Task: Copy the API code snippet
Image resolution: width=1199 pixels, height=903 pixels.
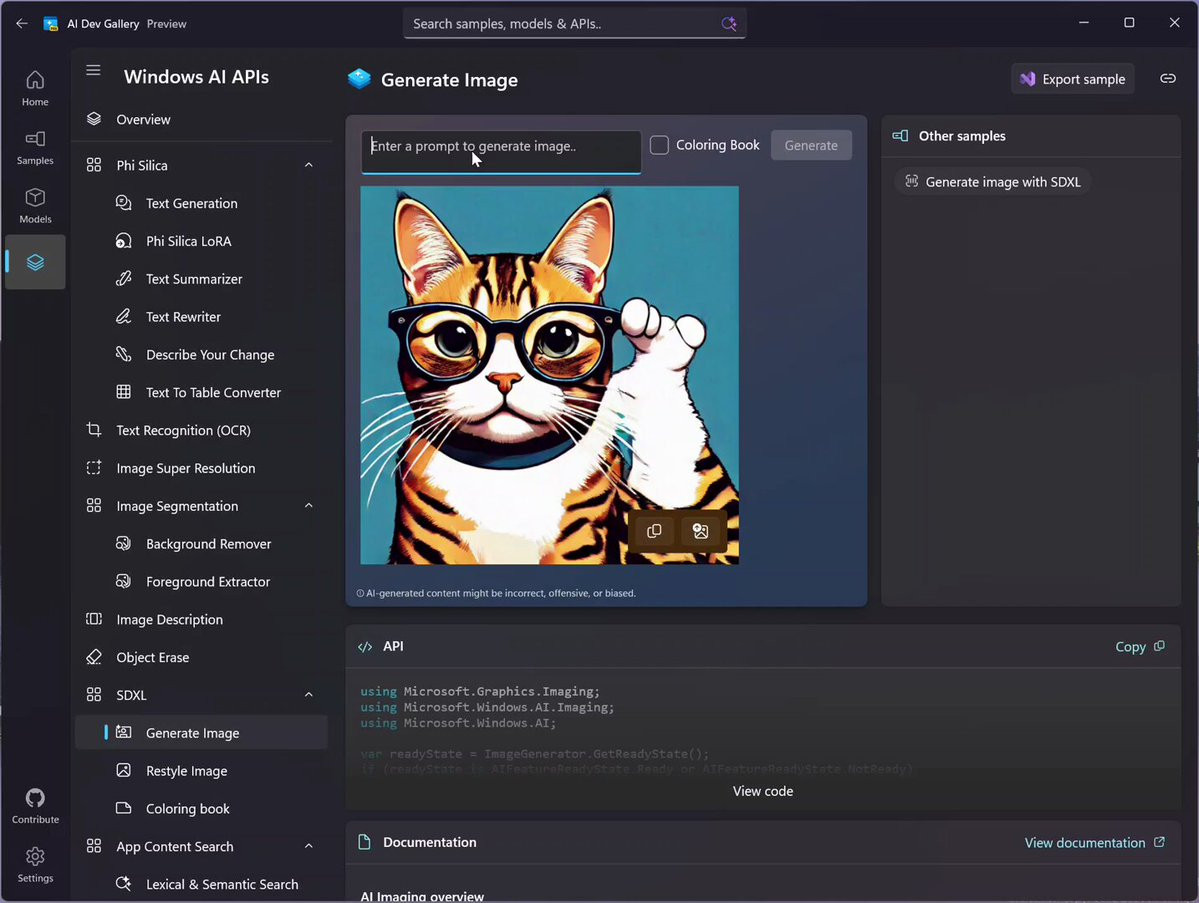Action: pyautogui.click(x=1139, y=647)
